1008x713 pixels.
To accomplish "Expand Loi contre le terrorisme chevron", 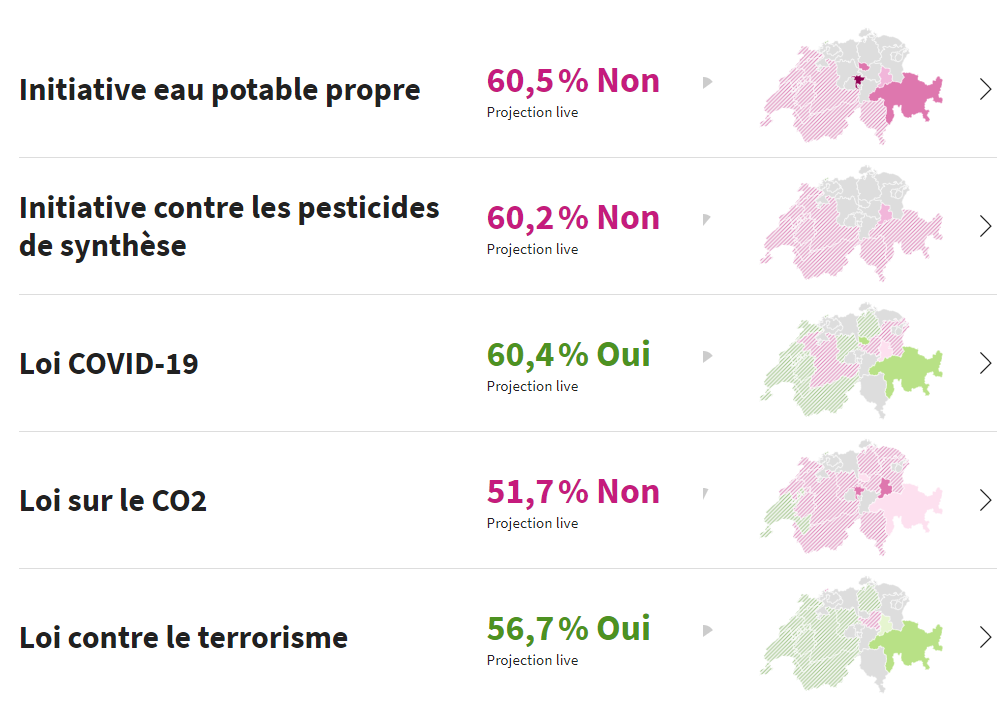I will pyautogui.click(x=986, y=637).
